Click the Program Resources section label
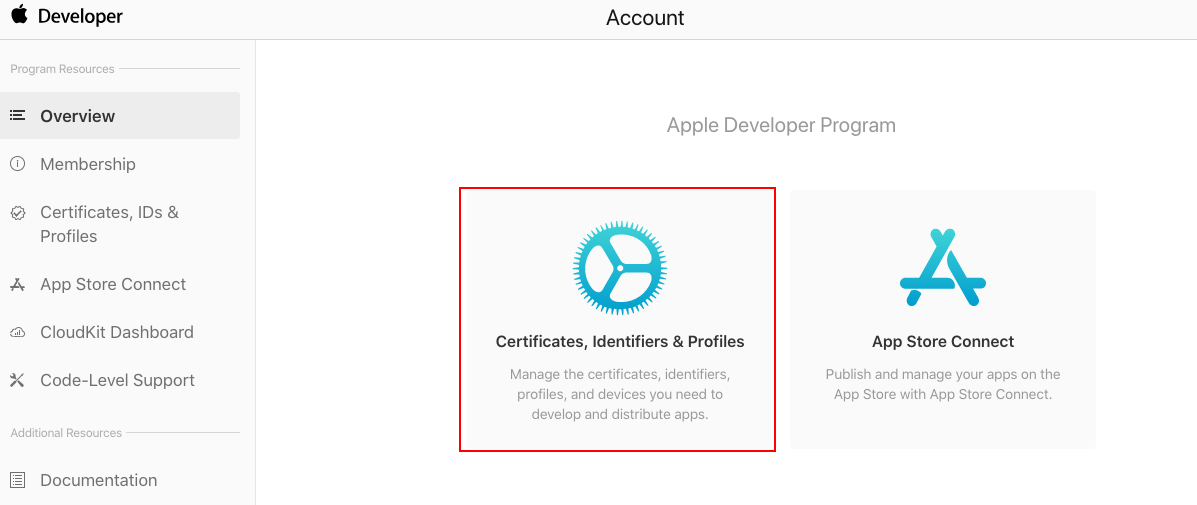 click(63, 69)
